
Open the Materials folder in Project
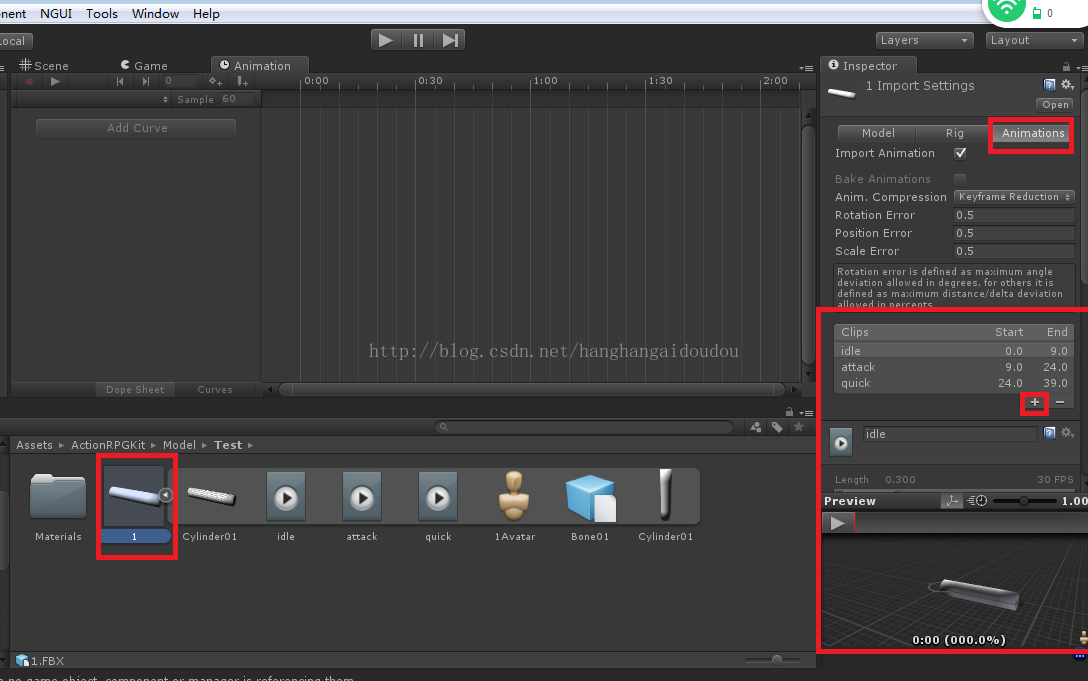pos(58,496)
